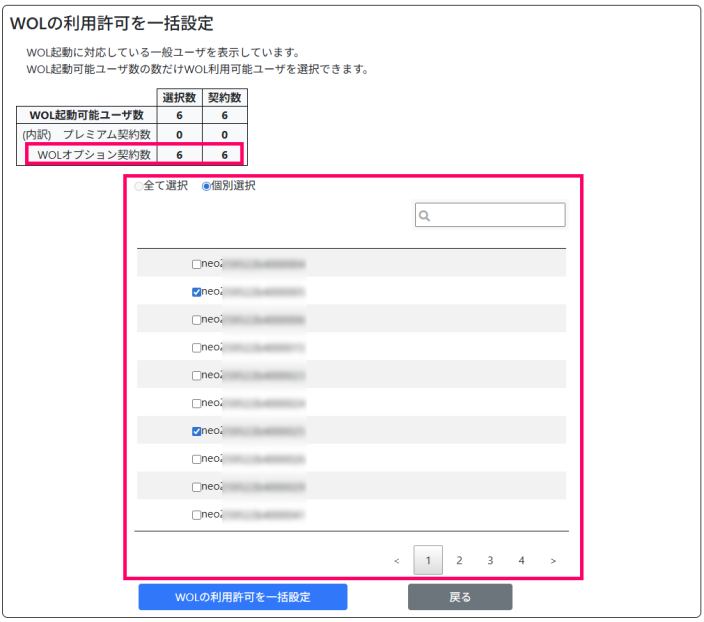The image size is (704, 622).
Task: Select the 個別選択 radio button
Action: click(x=206, y=186)
